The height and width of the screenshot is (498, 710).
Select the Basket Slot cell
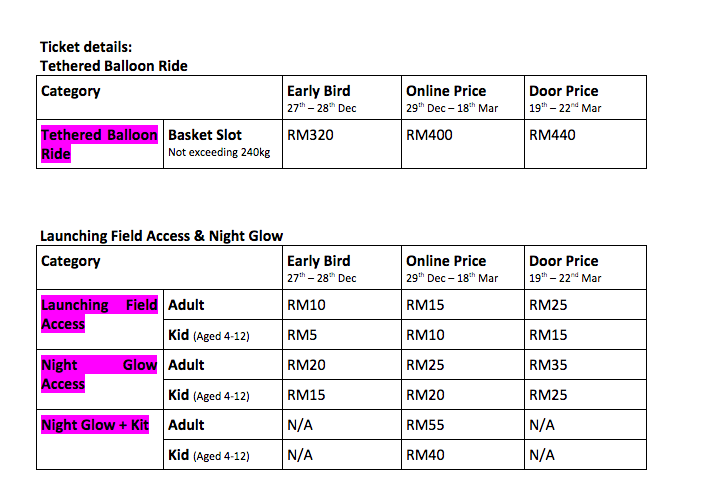click(x=223, y=144)
